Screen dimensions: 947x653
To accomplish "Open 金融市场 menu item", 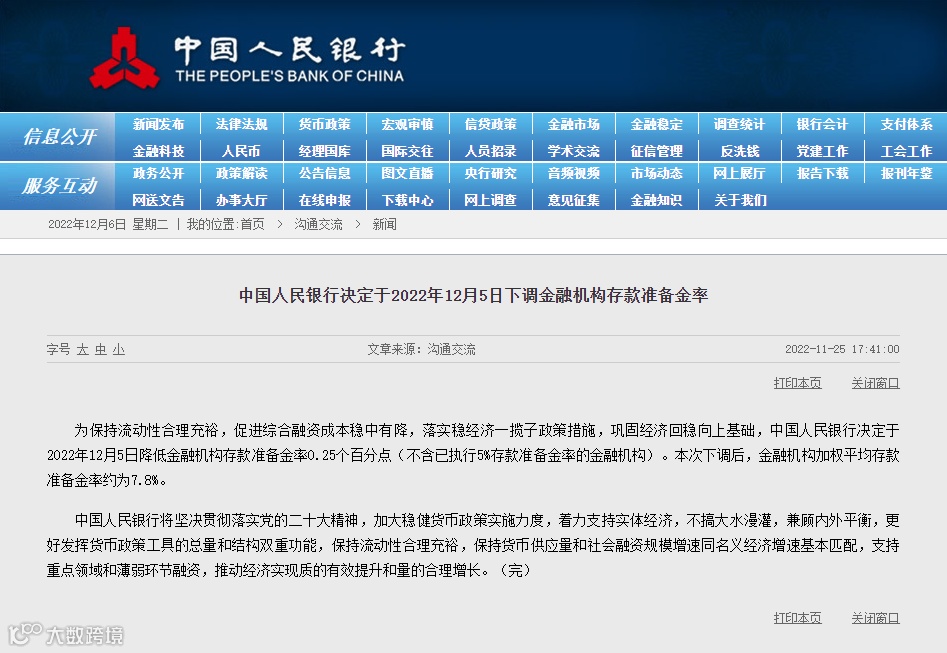I will (574, 124).
